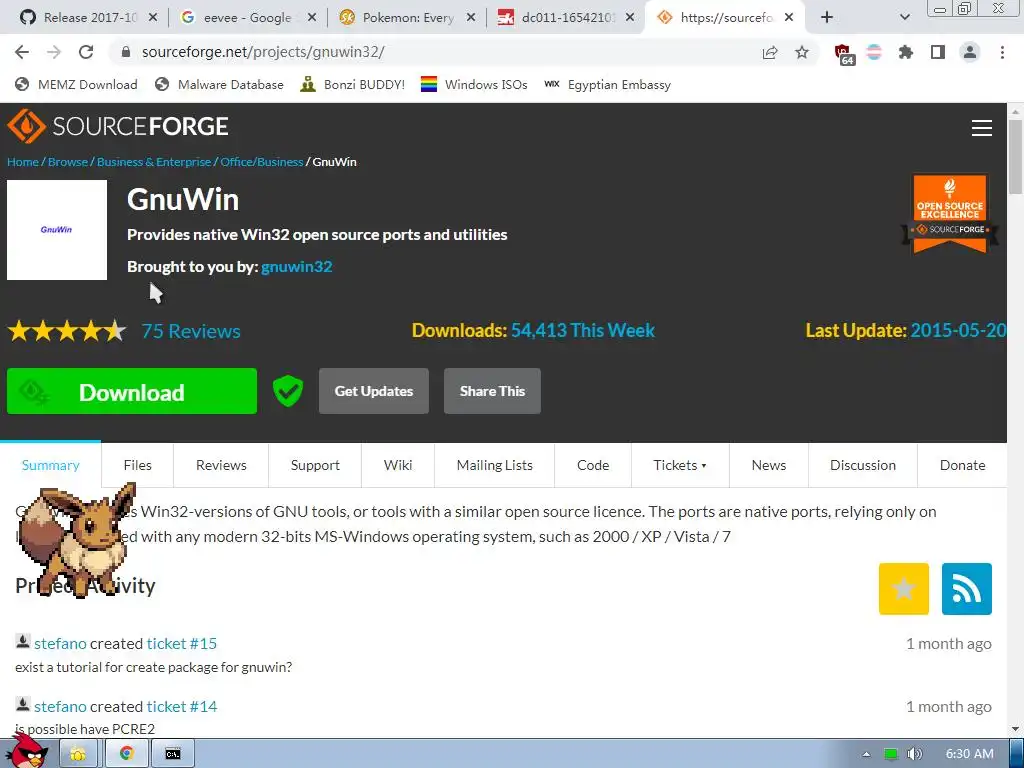Open ticket #15 link
The image size is (1024, 768).
(182, 643)
